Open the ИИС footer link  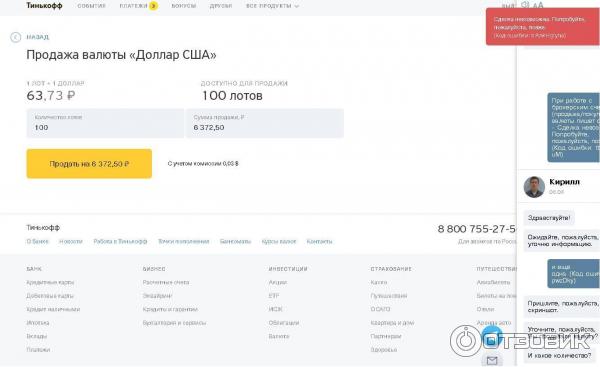click(276, 309)
